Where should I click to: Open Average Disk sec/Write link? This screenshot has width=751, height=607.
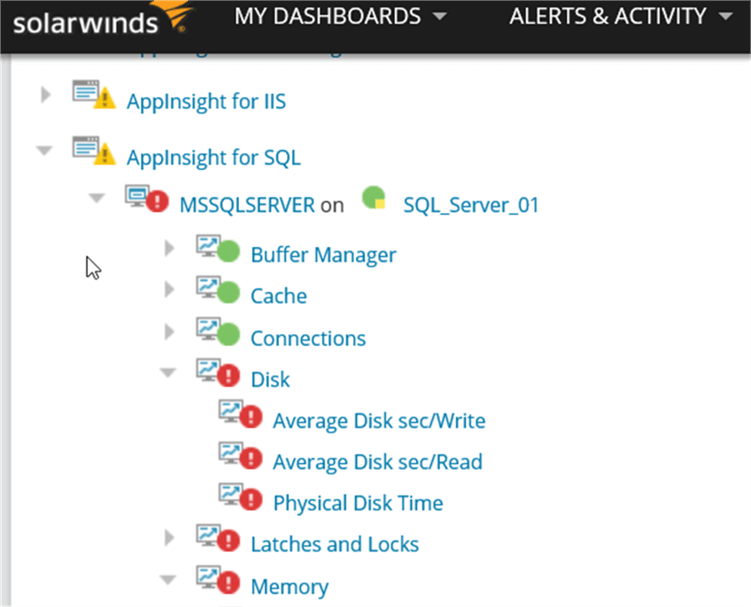coord(379,421)
